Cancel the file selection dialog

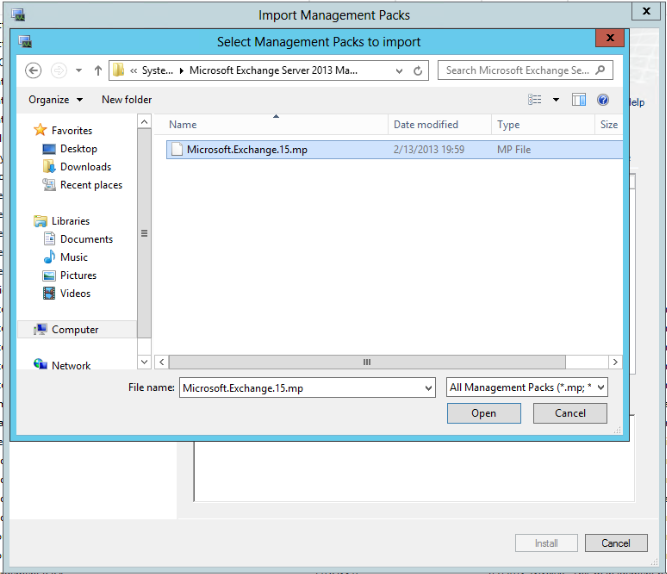click(570, 413)
